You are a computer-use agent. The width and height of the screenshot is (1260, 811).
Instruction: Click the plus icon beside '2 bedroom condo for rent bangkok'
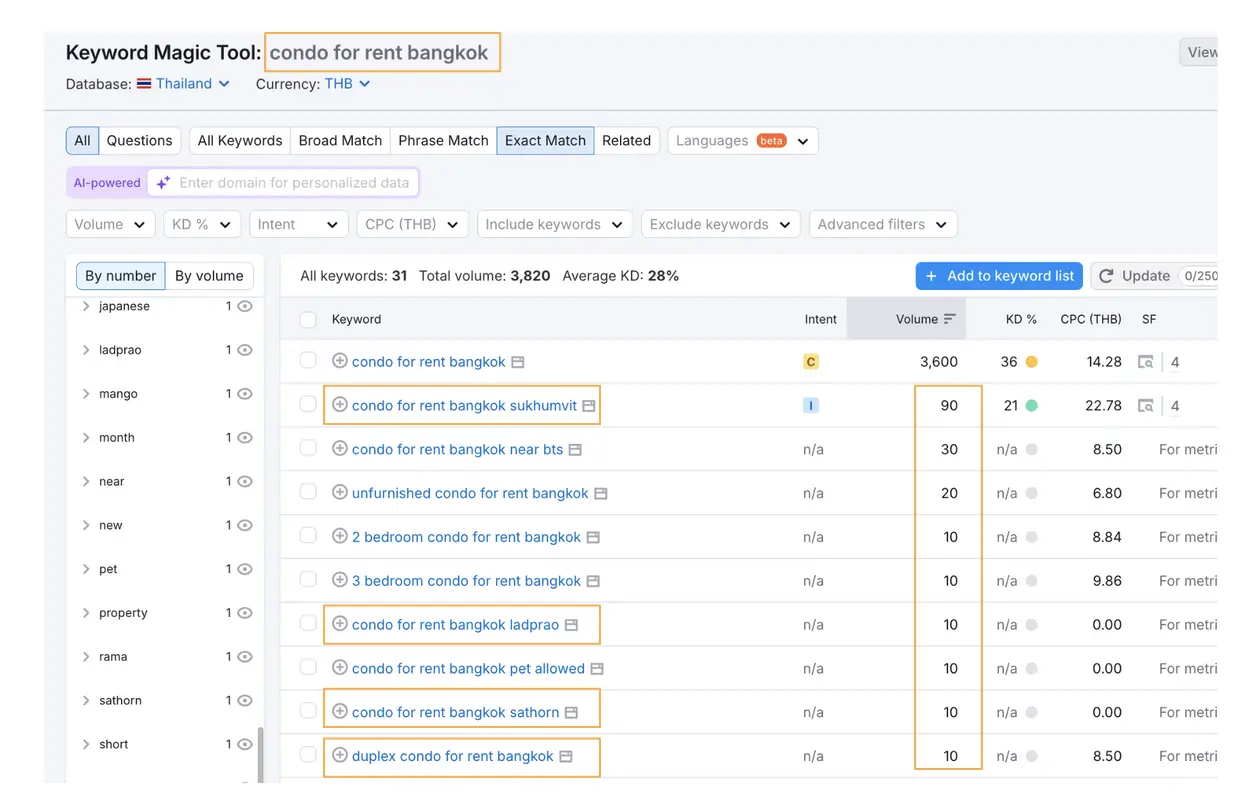(x=340, y=536)
